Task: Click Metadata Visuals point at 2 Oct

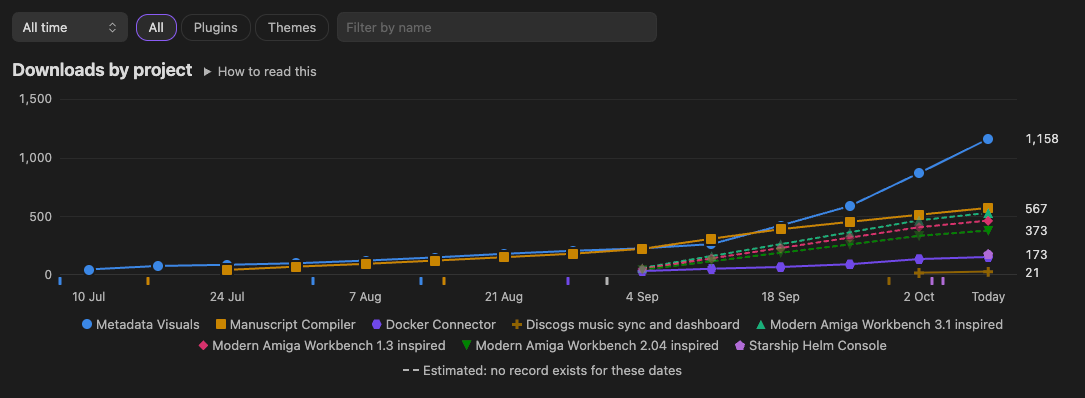Action: pos(919,173)
